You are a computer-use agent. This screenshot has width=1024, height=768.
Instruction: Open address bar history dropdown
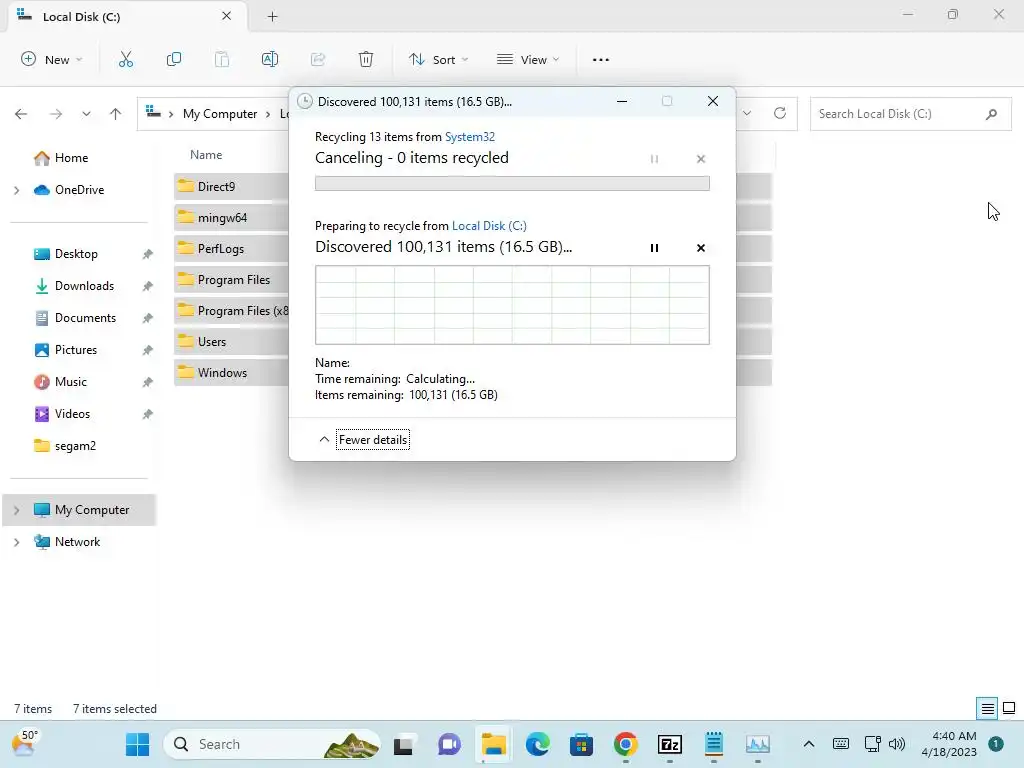pos(747,113)
